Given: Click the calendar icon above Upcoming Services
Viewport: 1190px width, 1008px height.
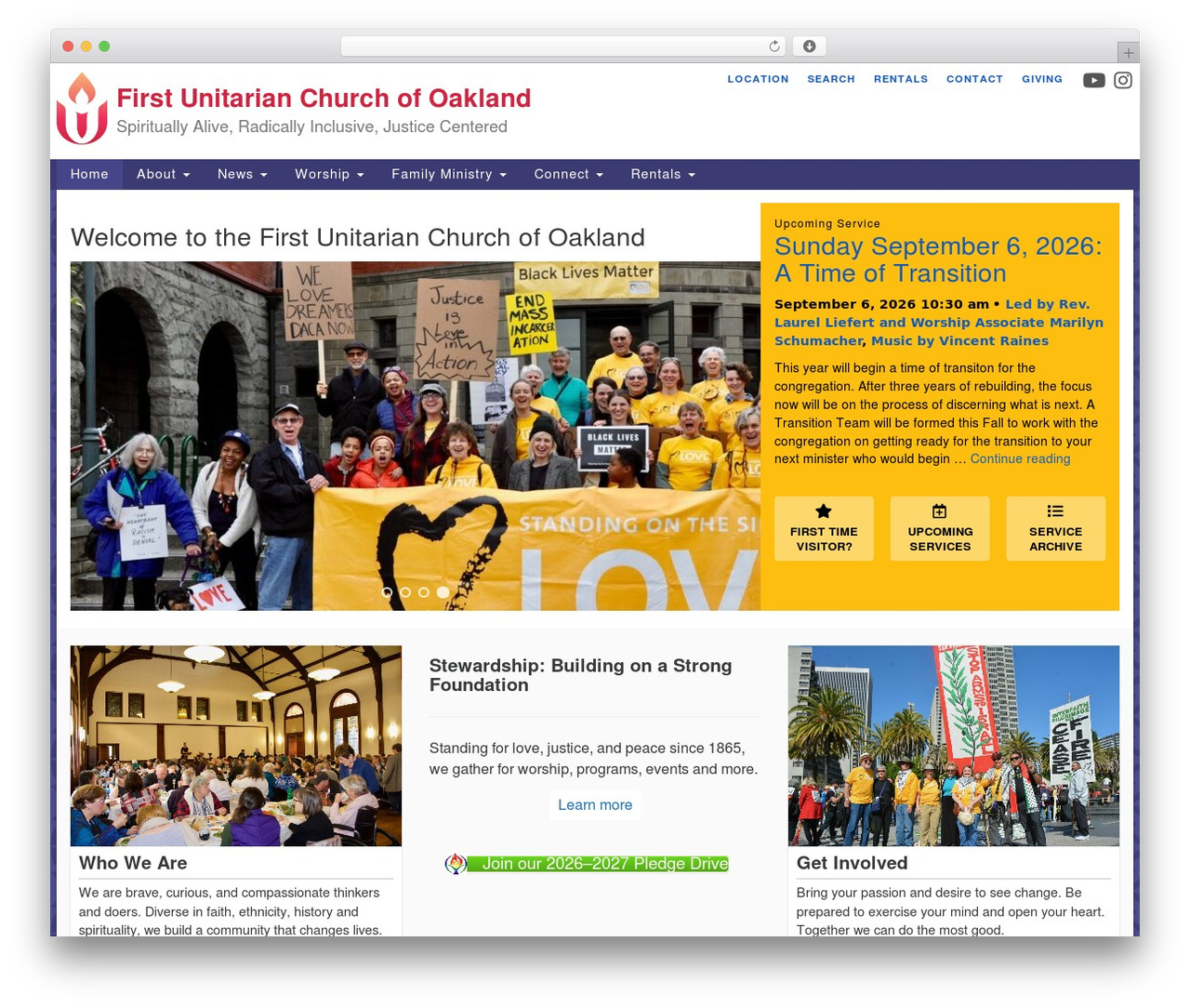Looking at the screenshot, I should click(x=940, y=511).
